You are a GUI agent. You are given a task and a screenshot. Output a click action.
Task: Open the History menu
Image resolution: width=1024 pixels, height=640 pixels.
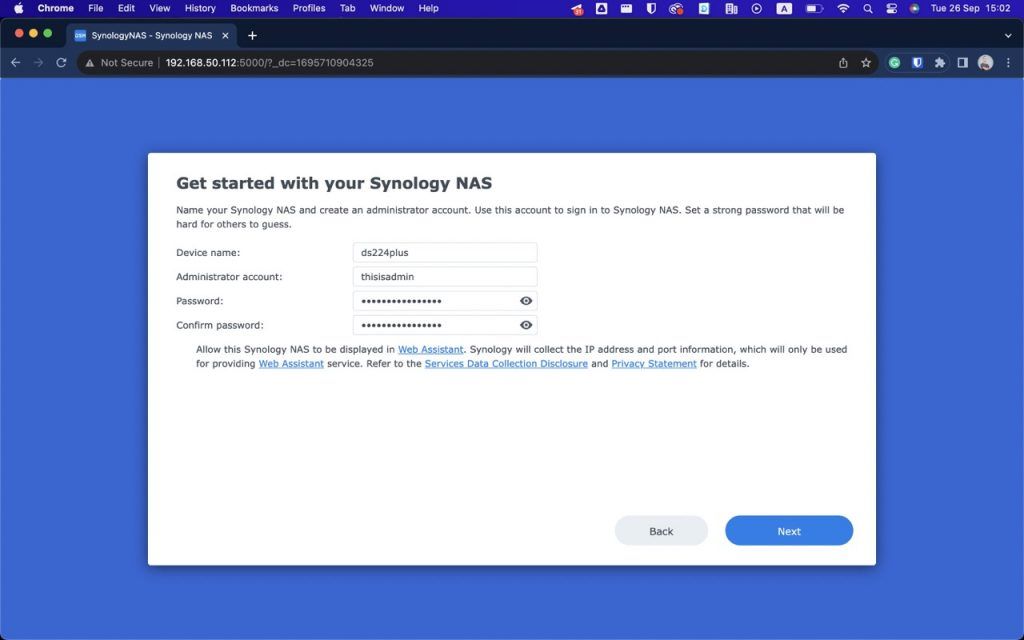pos(200,8)
